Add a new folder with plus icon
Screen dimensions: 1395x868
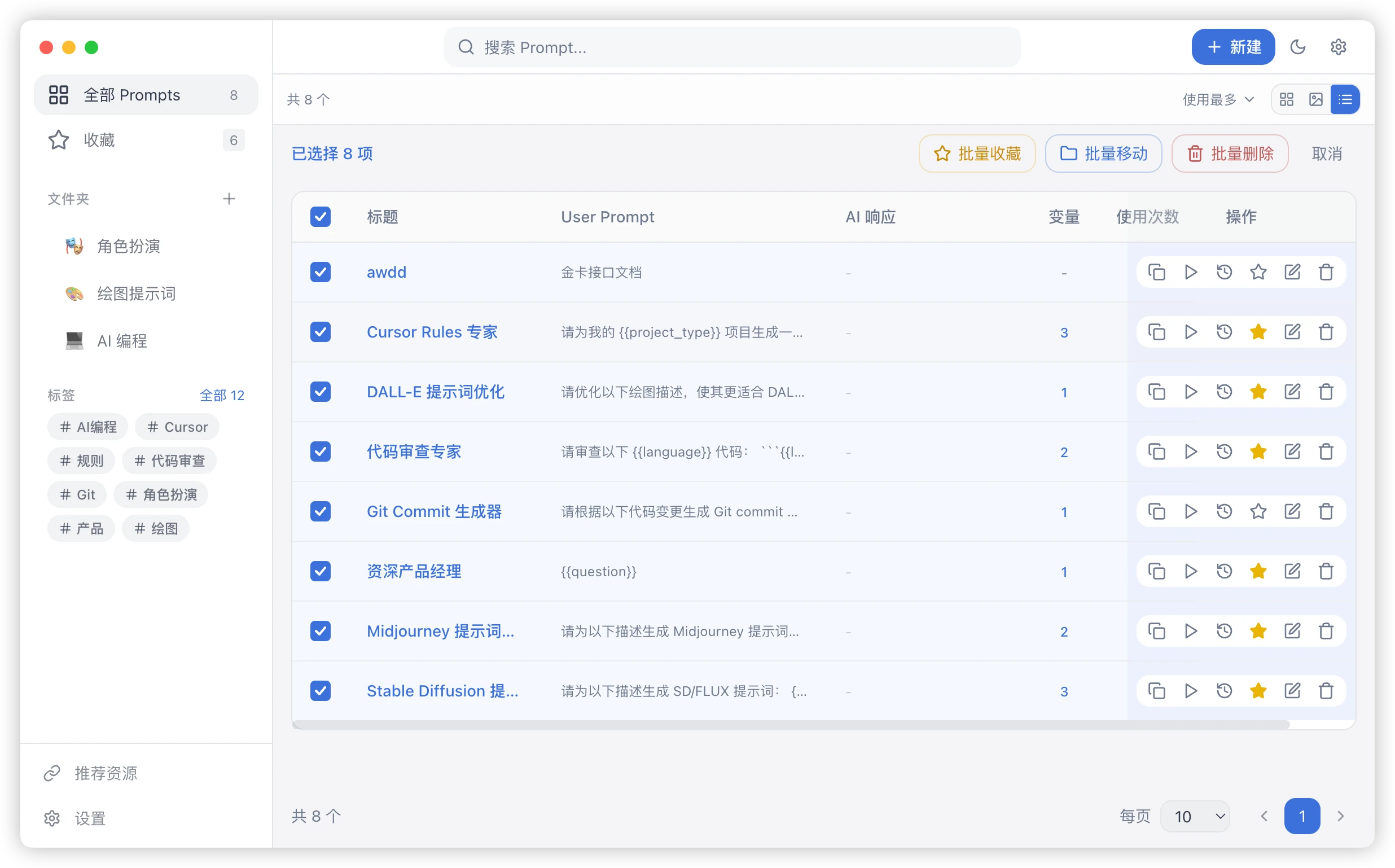(229, 199)
